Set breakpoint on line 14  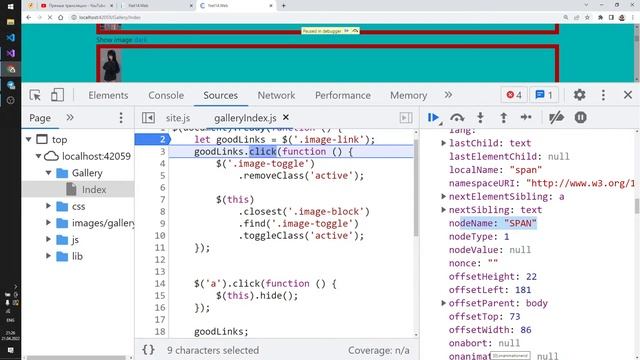pyautogui.click(x=160, y=283)
